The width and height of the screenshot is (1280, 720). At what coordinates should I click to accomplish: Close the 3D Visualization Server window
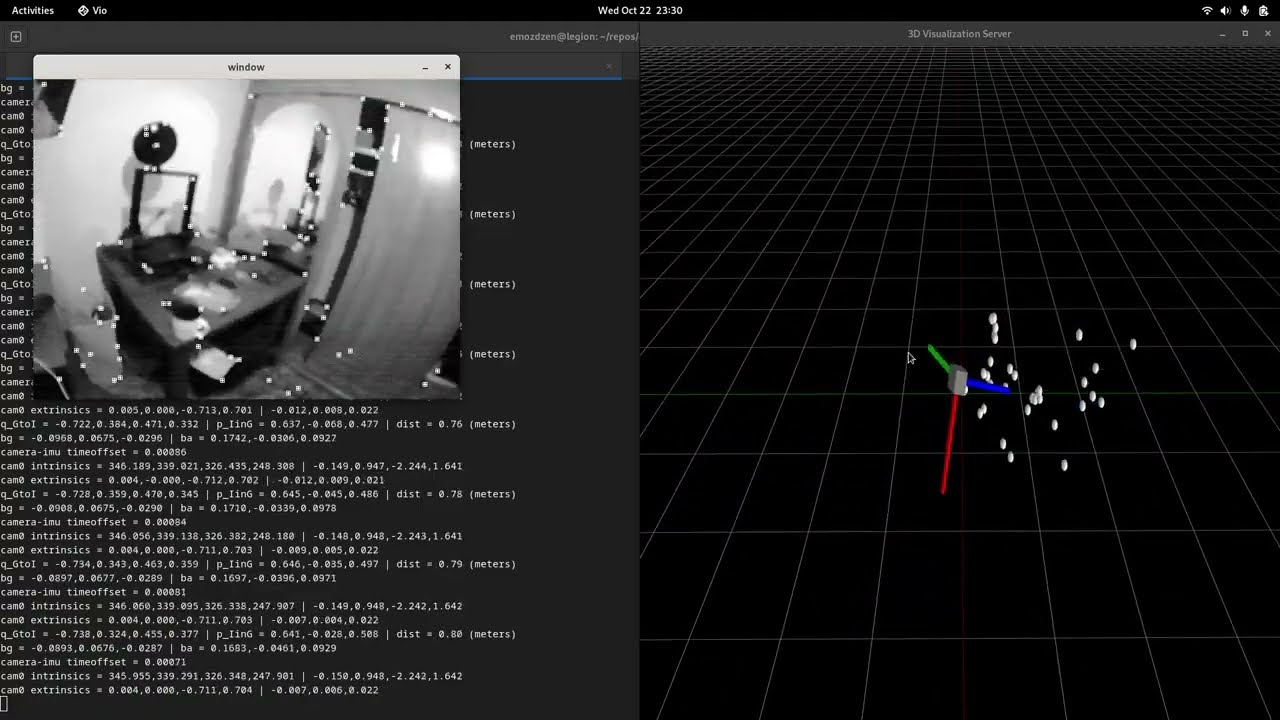click(1267, 34)
